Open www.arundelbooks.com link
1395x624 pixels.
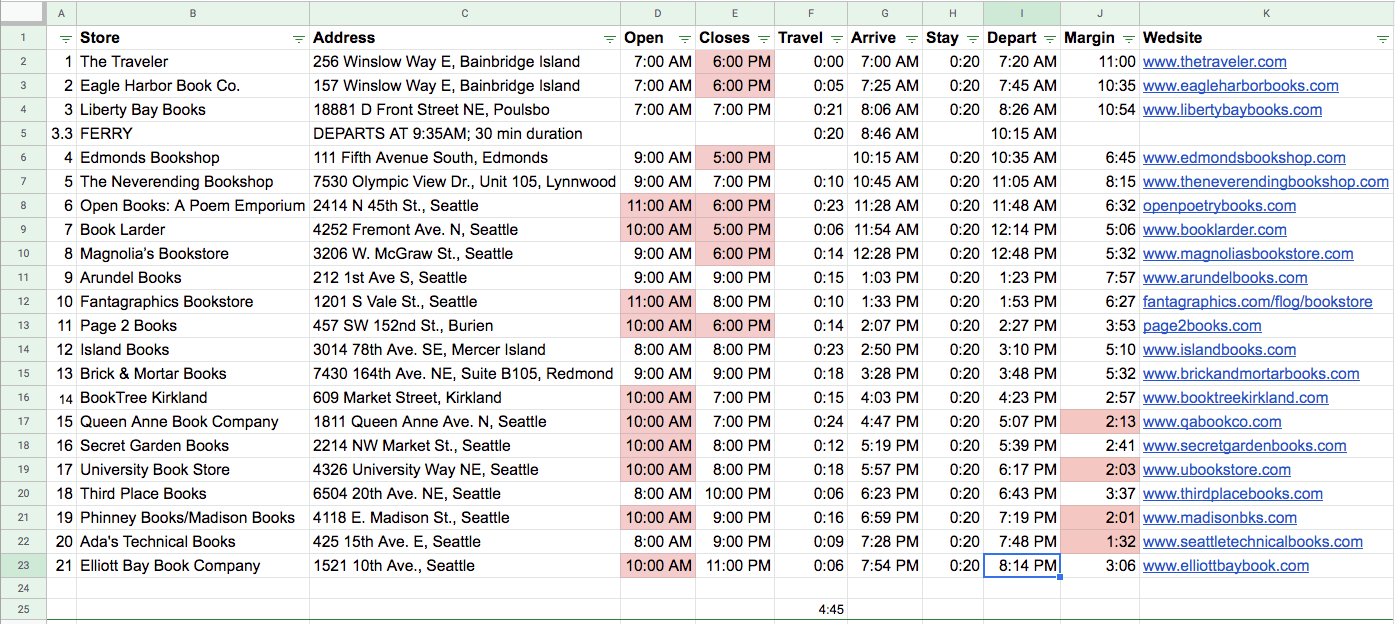(1225, 278)
